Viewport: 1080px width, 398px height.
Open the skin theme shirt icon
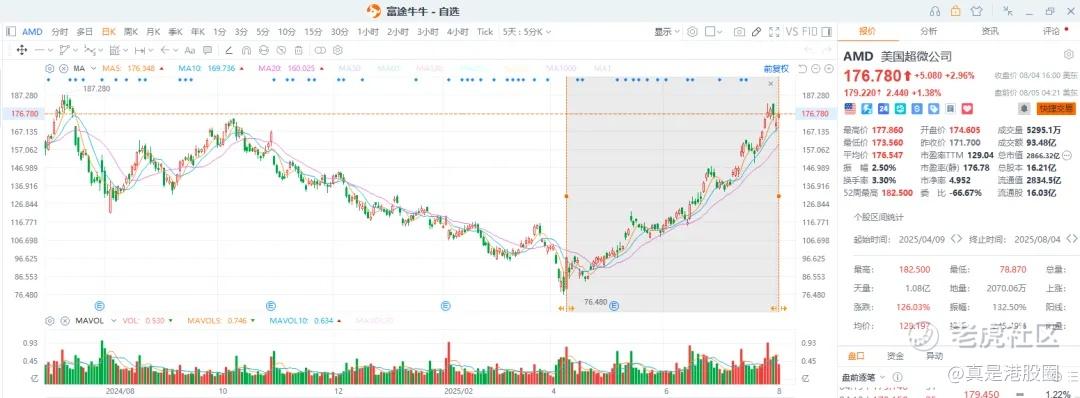click(976, 10)
